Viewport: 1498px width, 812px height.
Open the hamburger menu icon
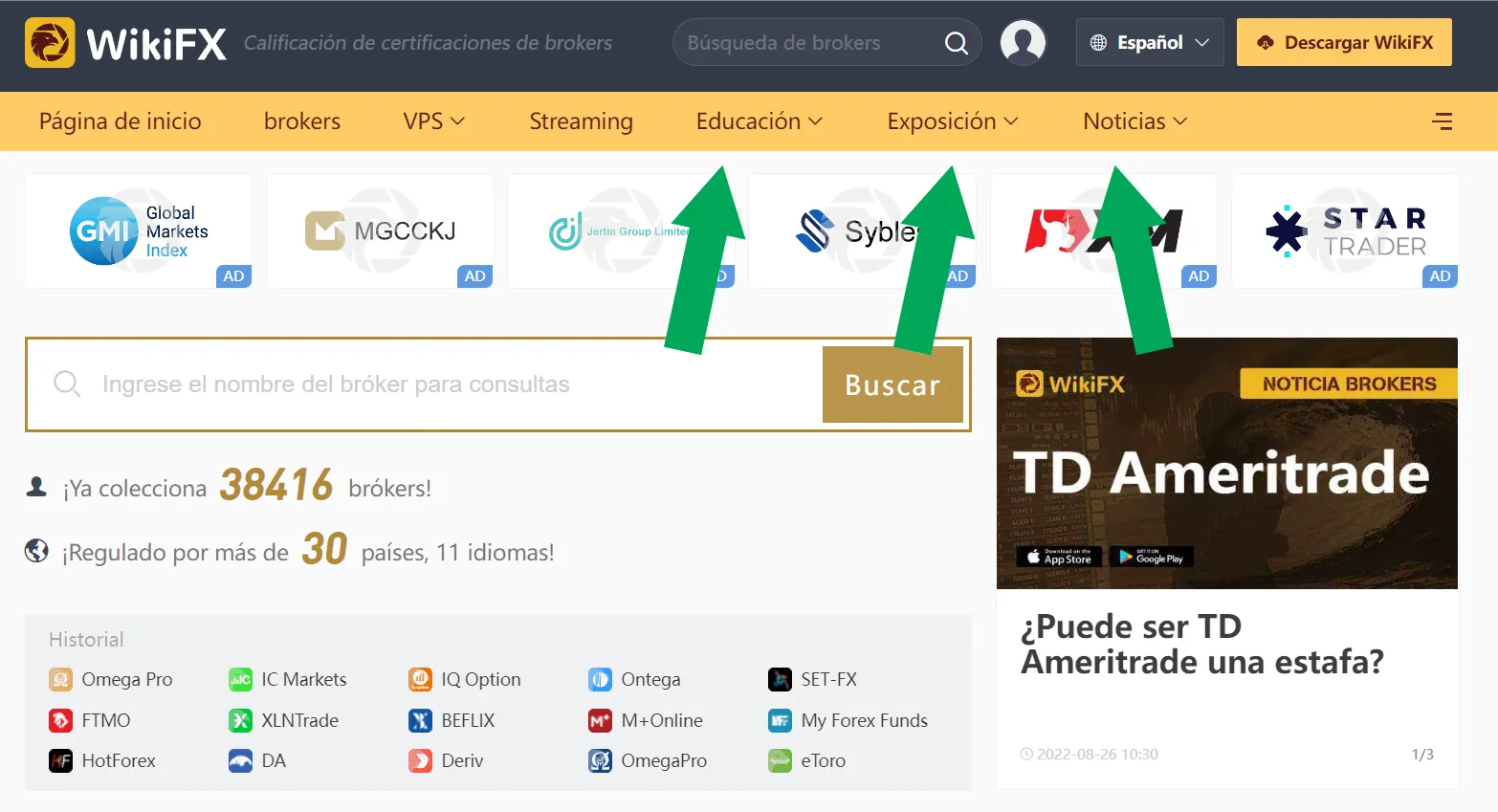click(1442, 121)
